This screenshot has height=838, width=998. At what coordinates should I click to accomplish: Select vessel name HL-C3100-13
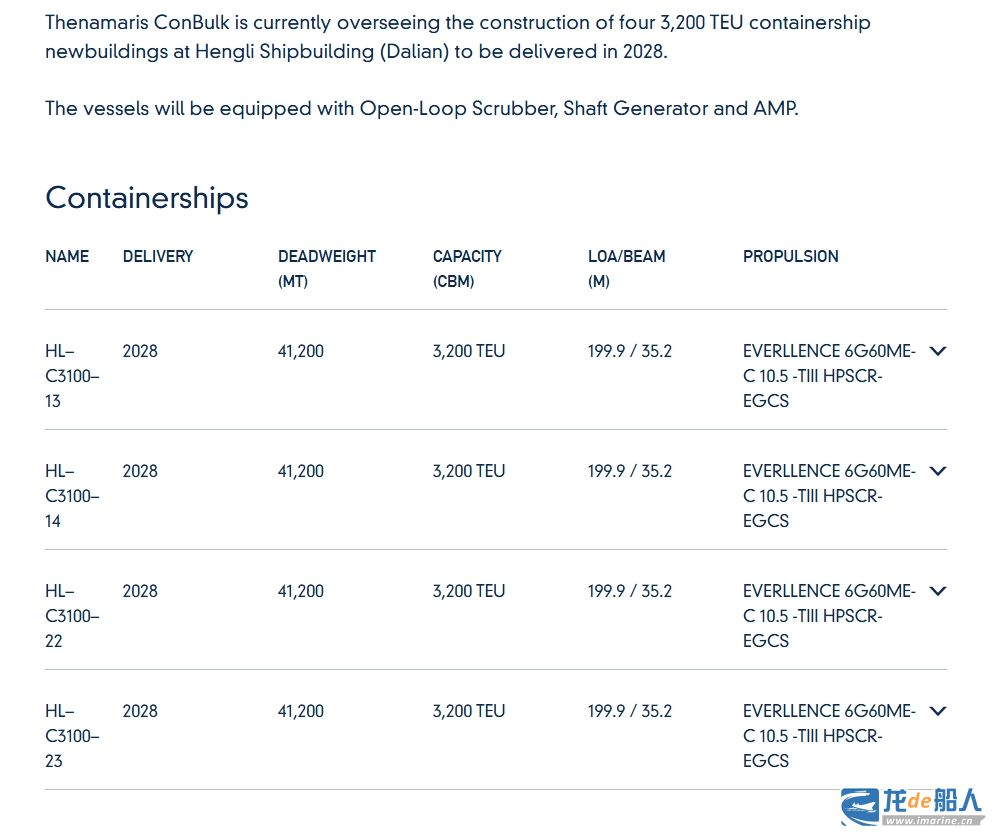(x=72, y=376)
